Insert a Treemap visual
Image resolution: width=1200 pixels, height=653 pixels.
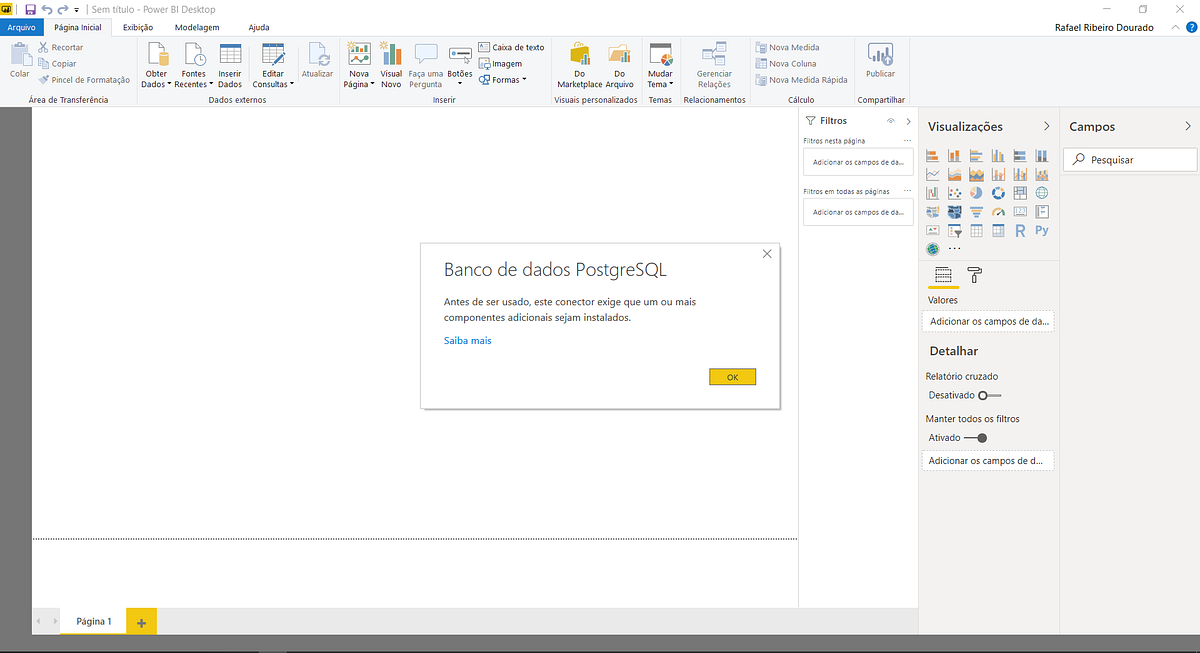1020,192
